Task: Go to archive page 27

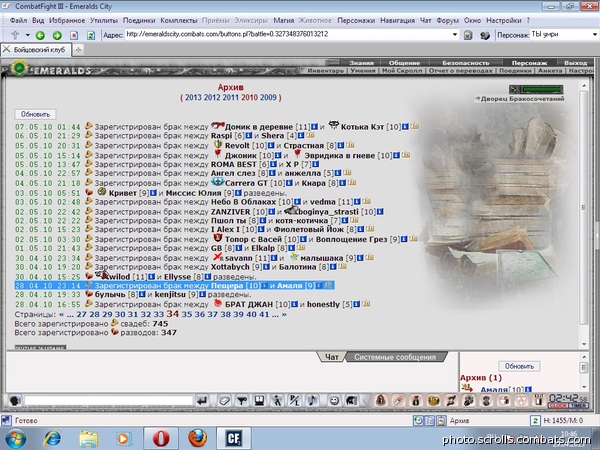Action: [82, 315]
